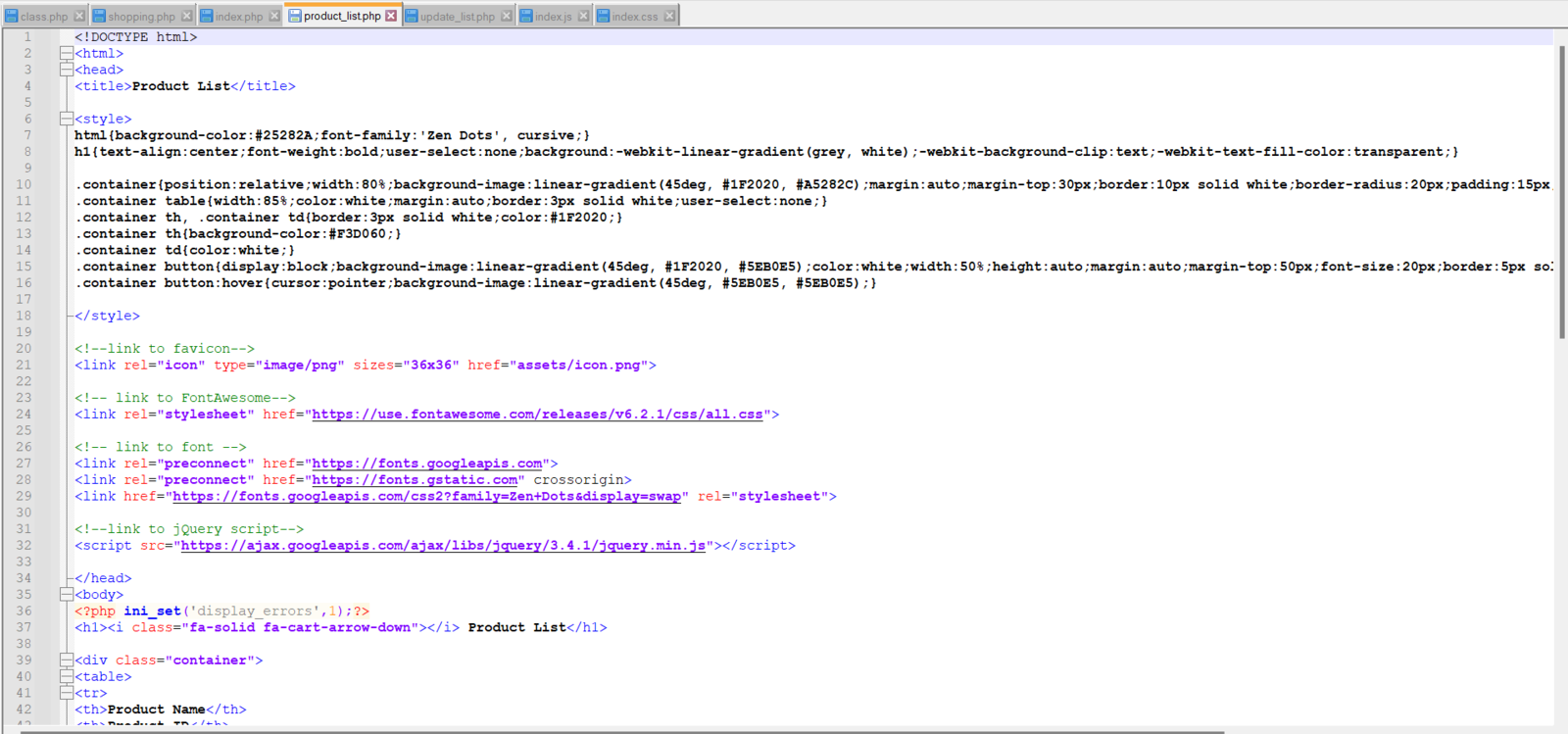Click the horizontal scrollbar at bottom
Screen dimensions: 1568x734
(x=622, y=730)
